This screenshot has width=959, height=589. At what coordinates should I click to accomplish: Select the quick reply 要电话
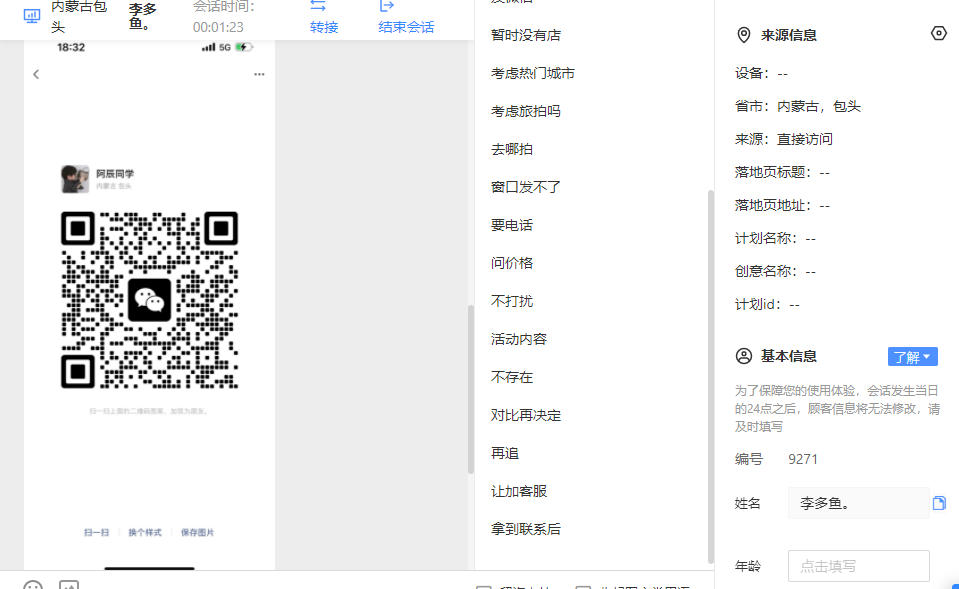(512, 225)
